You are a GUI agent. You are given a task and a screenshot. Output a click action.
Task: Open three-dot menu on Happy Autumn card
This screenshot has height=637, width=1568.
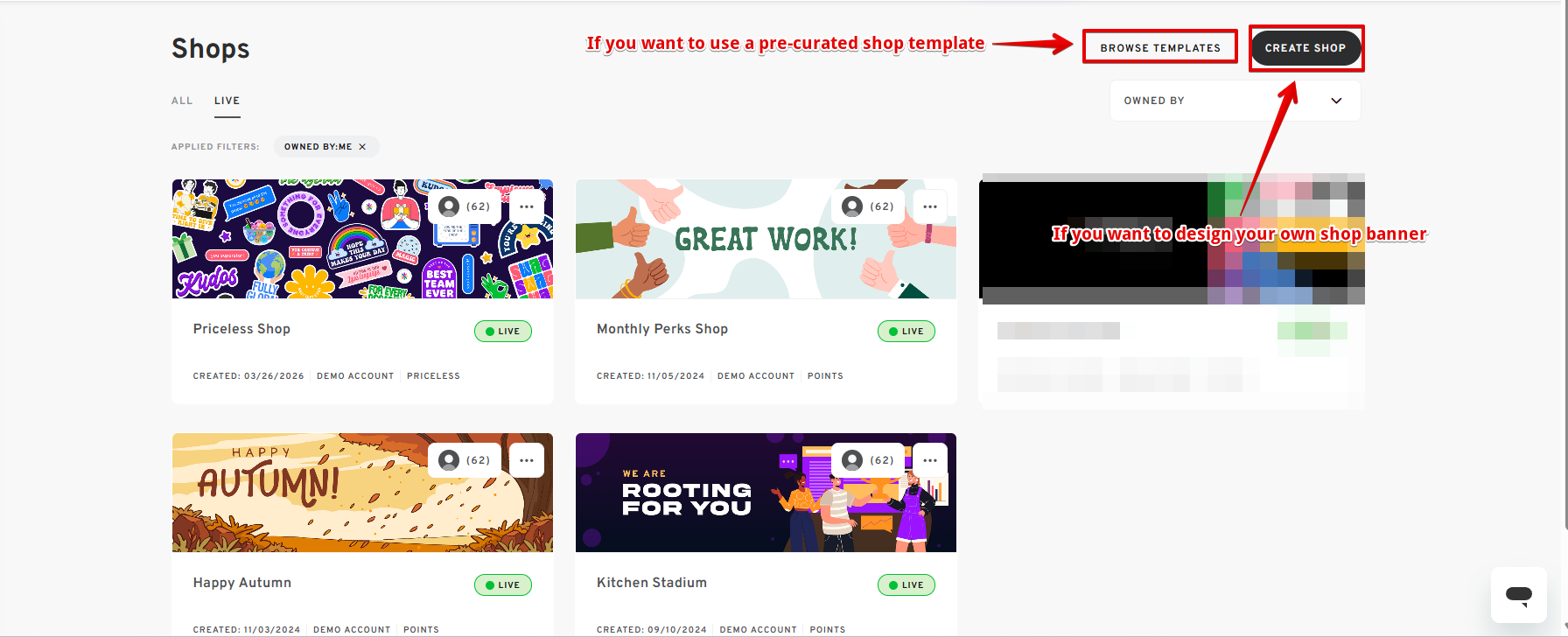[527, 460]
